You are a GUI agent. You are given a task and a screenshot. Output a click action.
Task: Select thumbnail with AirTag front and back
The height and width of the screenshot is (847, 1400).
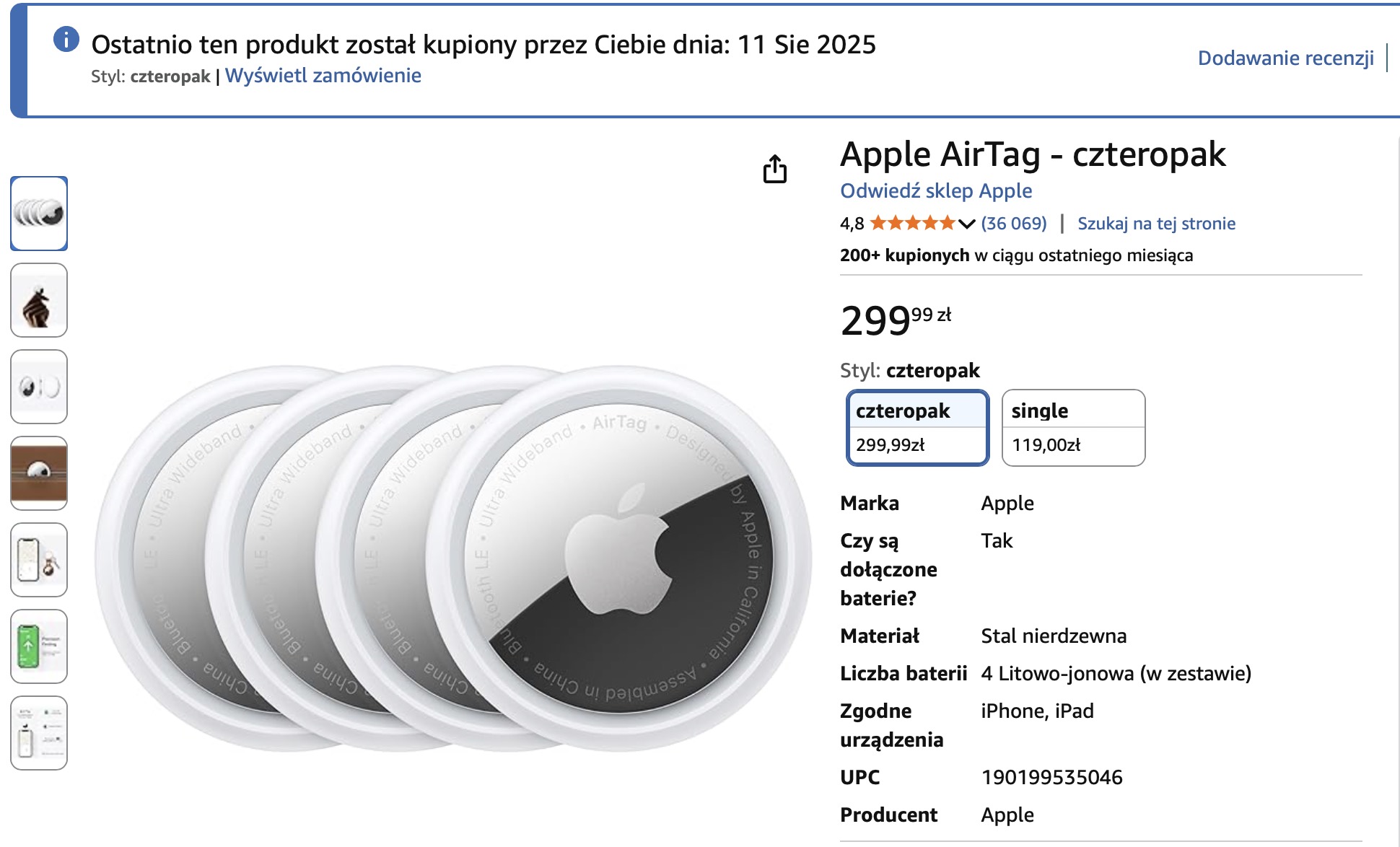click(x=39, y=387)
